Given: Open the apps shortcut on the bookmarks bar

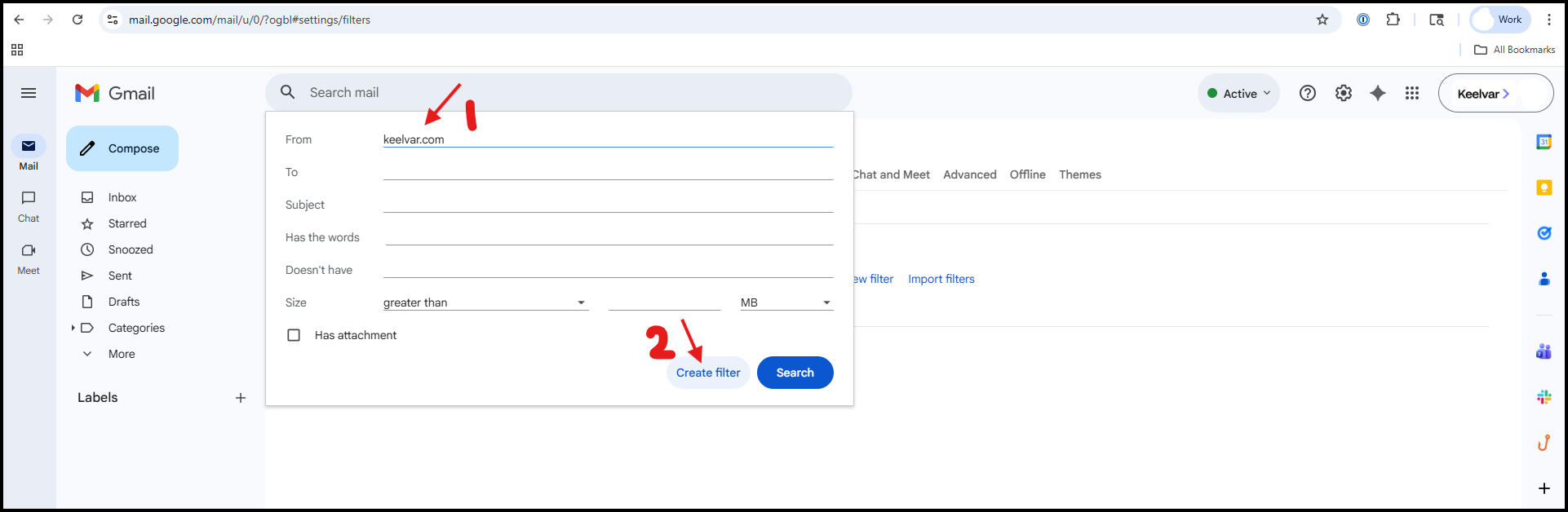Looking at the screenshot, I should [x=17, y=50].
